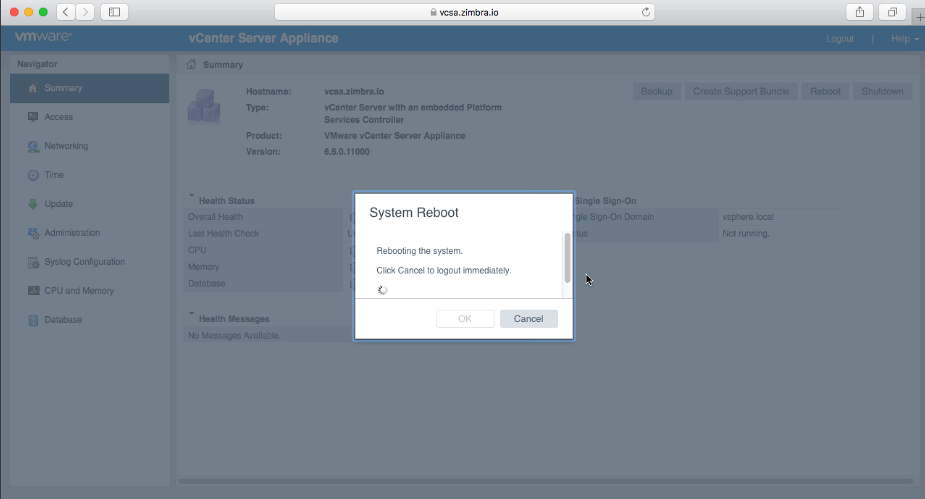Select Administration in the Navigator
The height and width of the screenshot is (499, 925).
(90, 232)
